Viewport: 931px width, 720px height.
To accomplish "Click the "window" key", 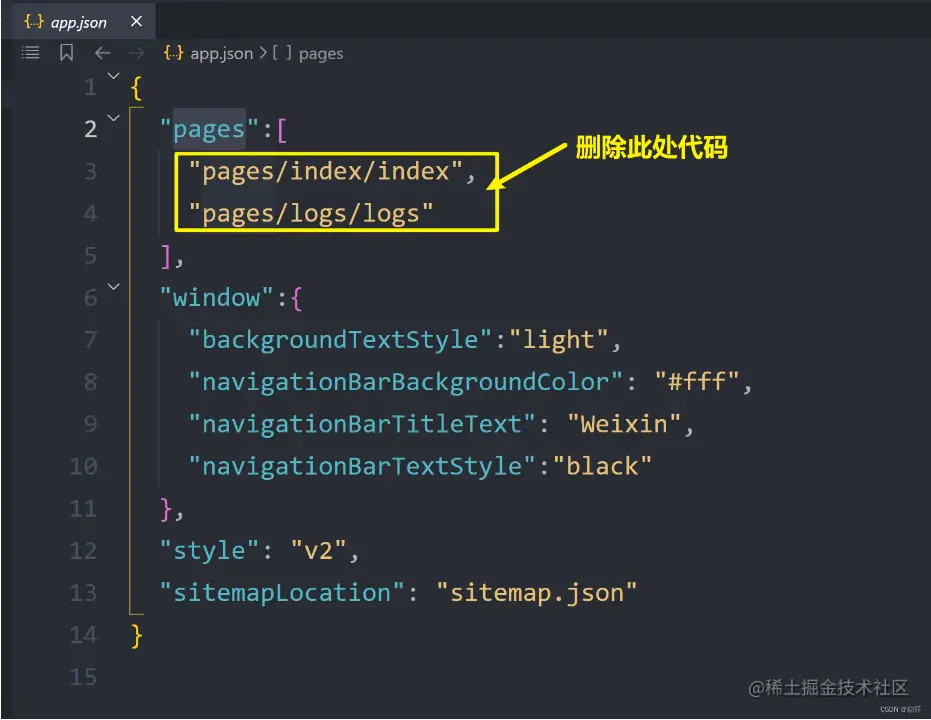I will (216, 297).
